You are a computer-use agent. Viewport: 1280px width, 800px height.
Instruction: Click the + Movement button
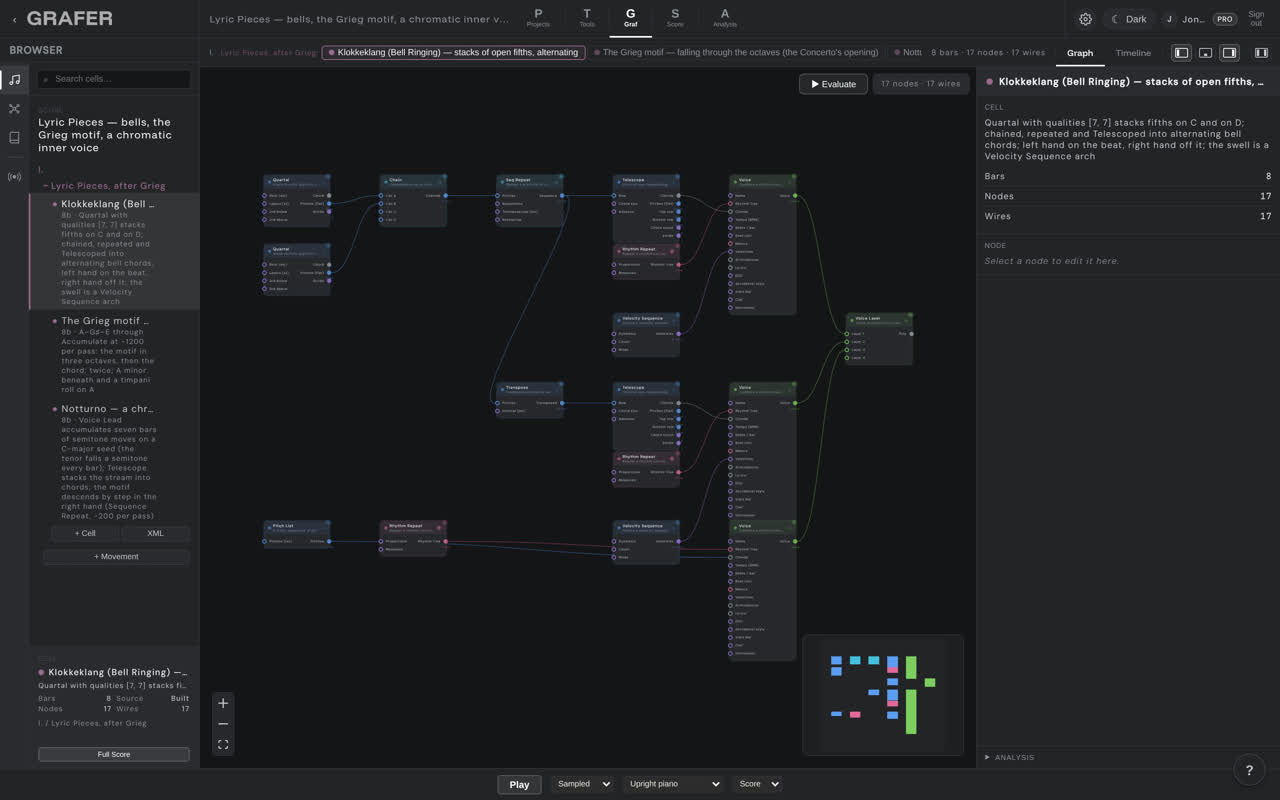tap(116, 556)
